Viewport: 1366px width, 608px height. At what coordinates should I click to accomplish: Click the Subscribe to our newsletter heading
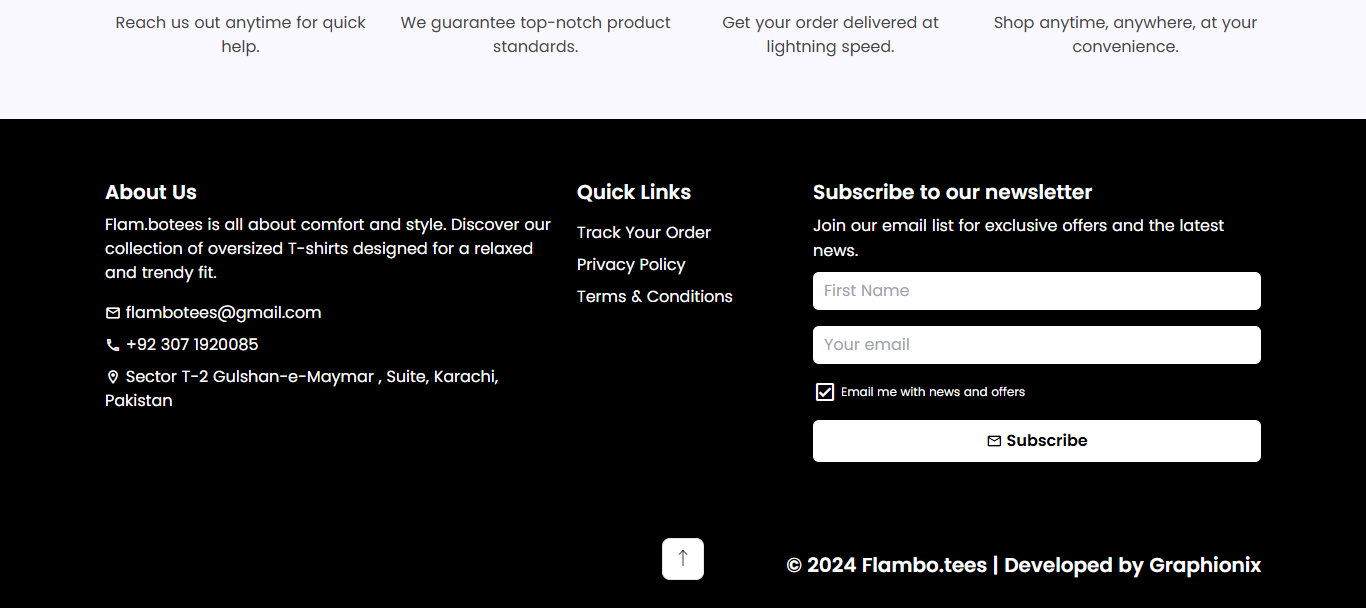click(952, 192)
